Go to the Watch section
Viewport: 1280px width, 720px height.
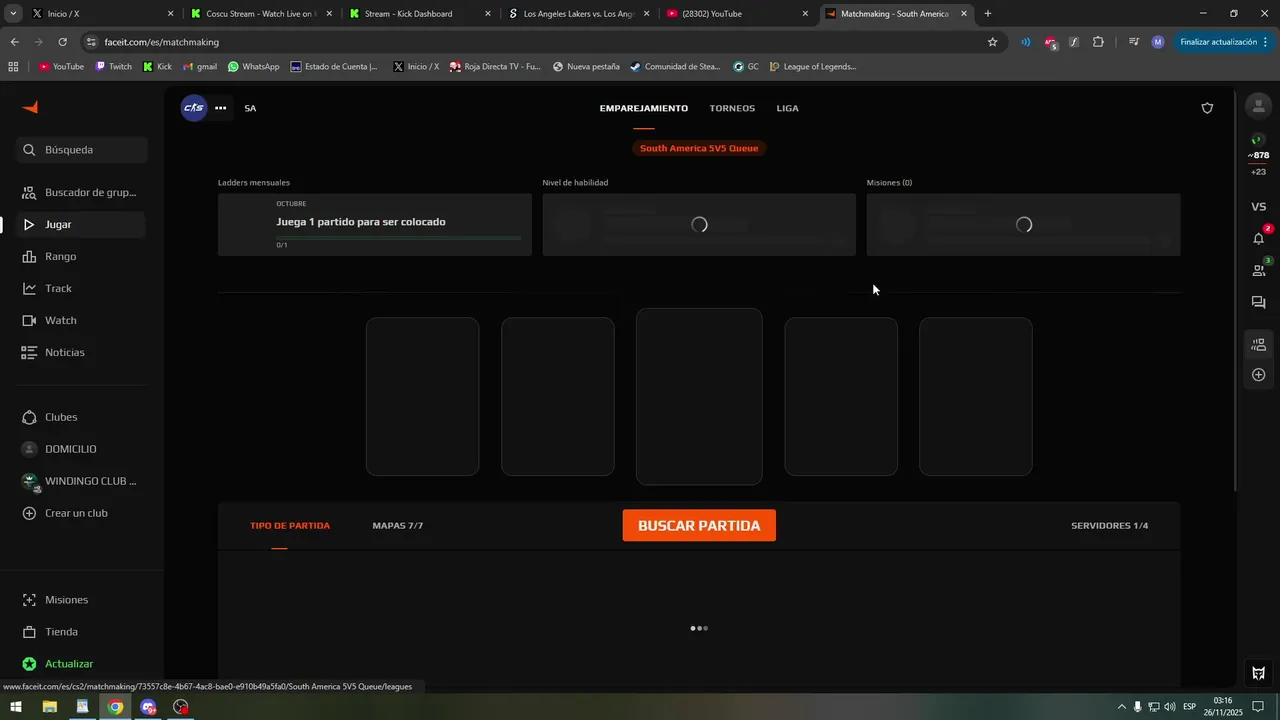coord(82,320)
